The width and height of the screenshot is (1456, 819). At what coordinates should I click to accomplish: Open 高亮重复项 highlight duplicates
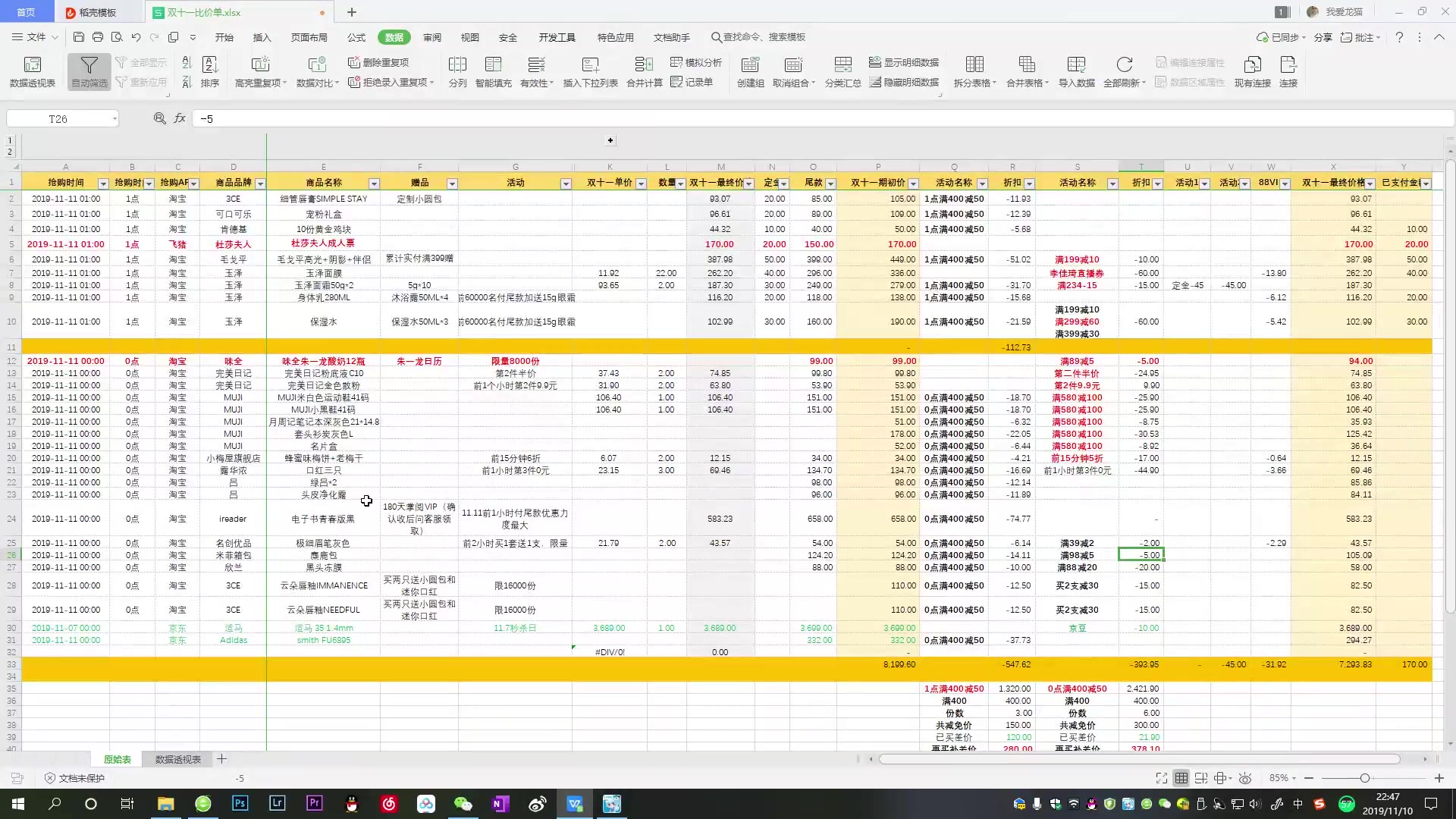click(260, 72)
